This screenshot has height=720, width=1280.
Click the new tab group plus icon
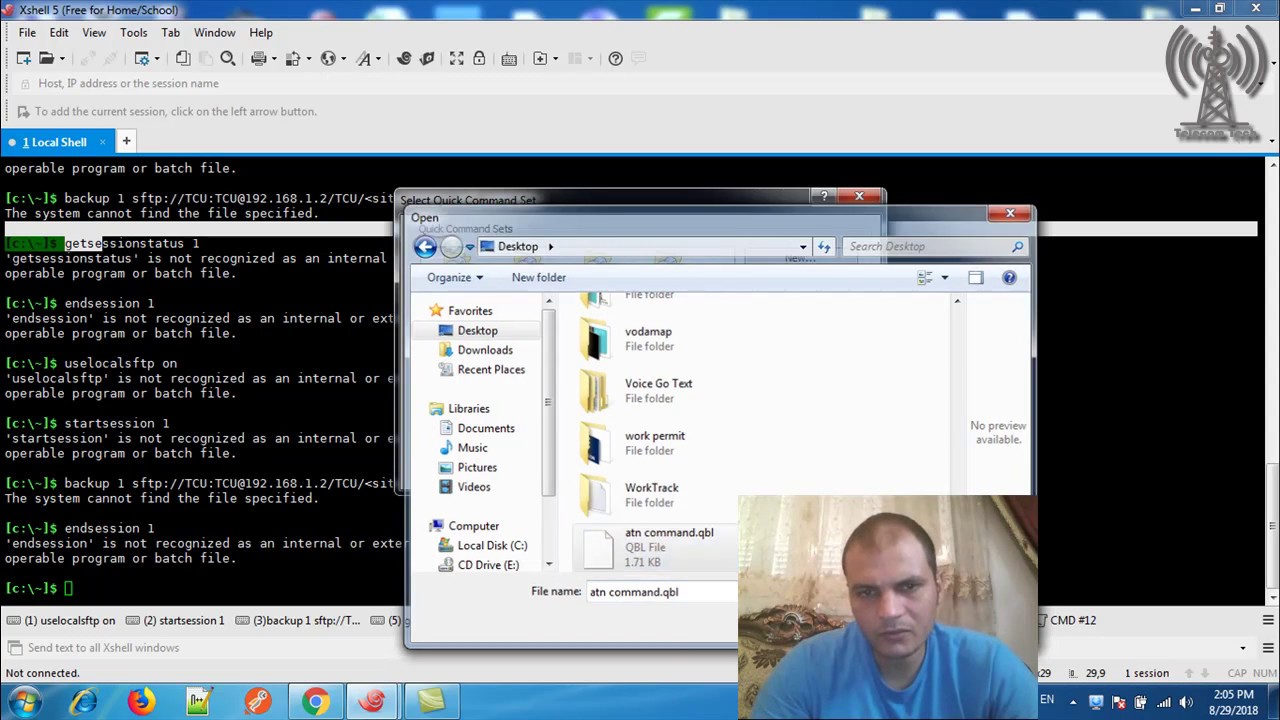pyautogui.click(x=540, y=58)
